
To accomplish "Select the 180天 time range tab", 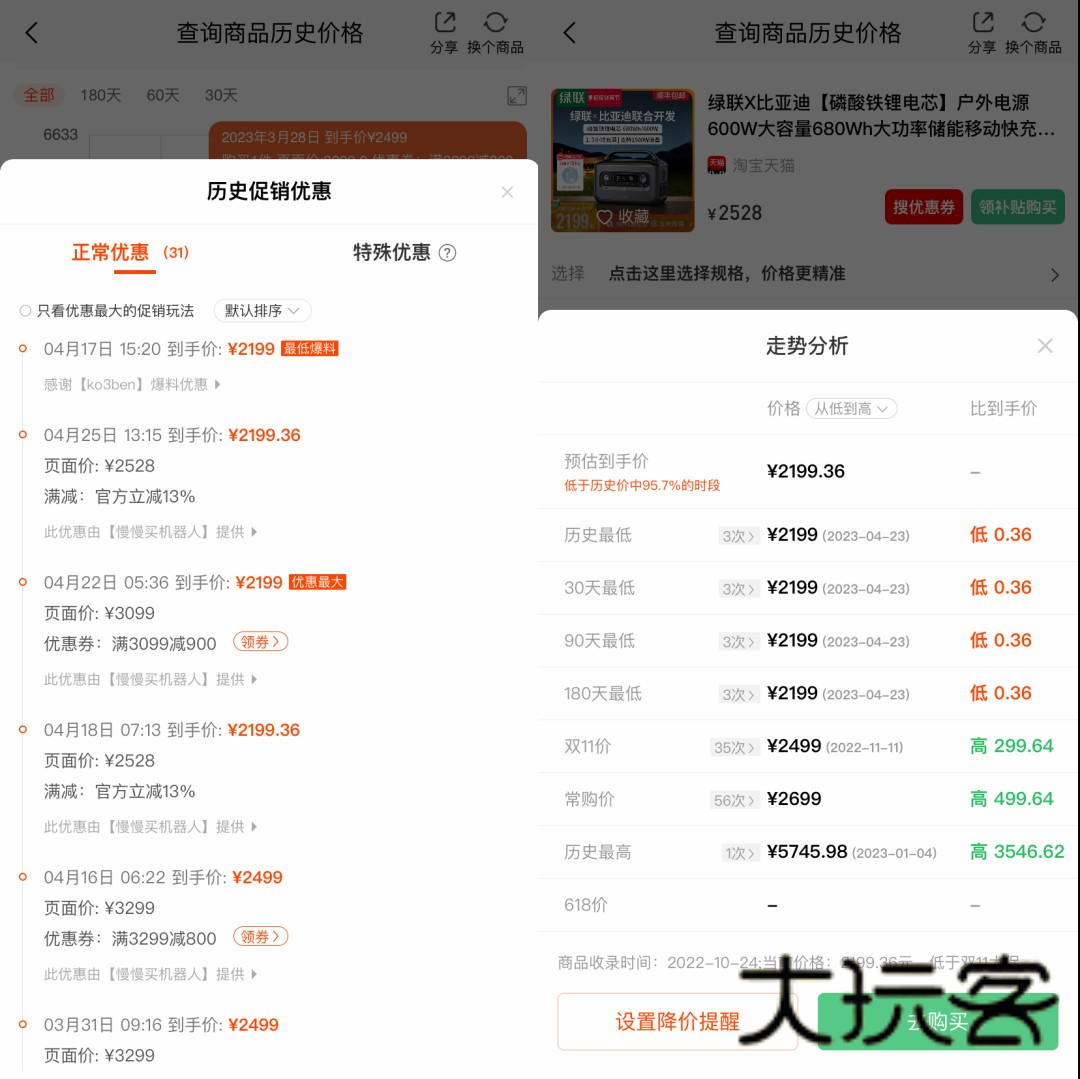I will click(100, 95).
